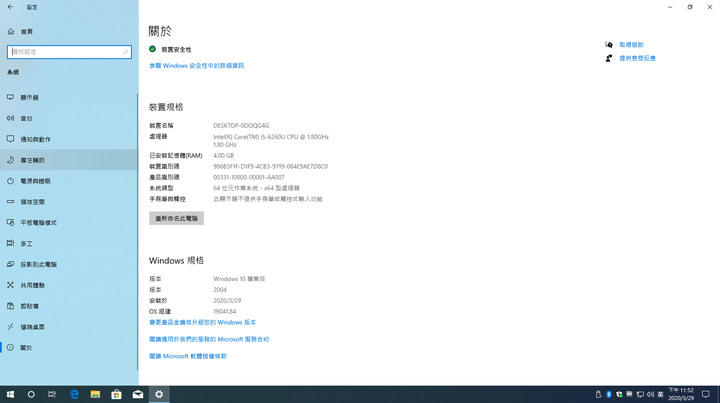Screen dimensions: 720x403
Task: Click Windows Security shield tray icon
Action: click(x=619, y=394)
